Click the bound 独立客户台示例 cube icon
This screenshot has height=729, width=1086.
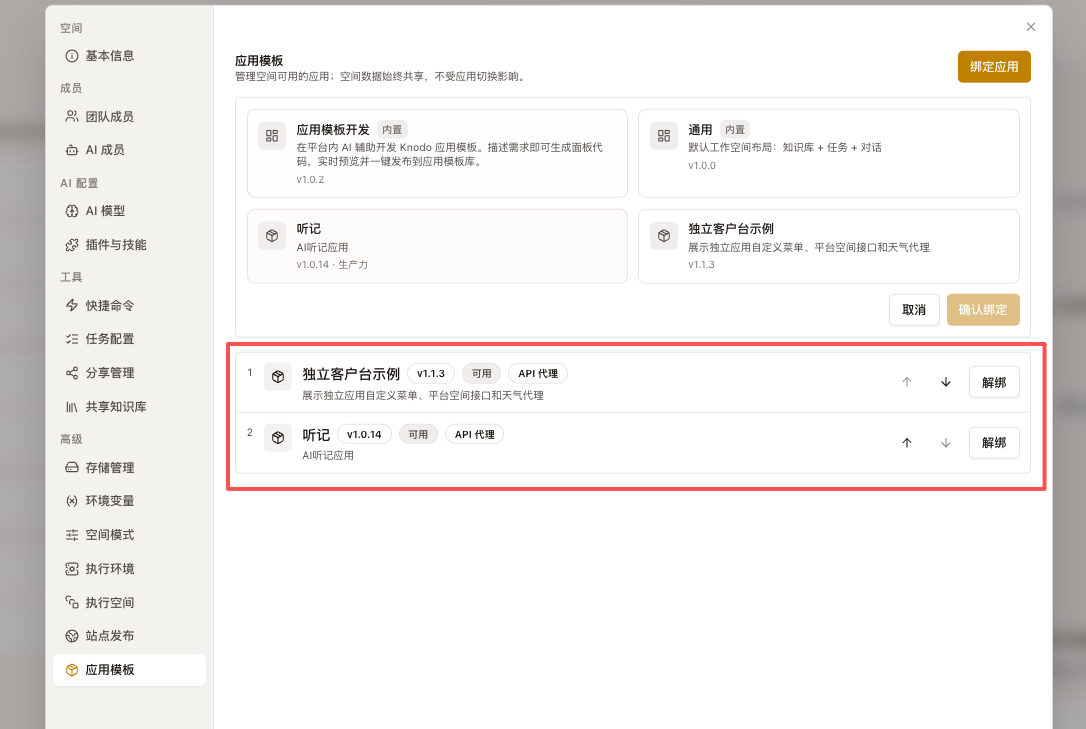tap(278, 377)
